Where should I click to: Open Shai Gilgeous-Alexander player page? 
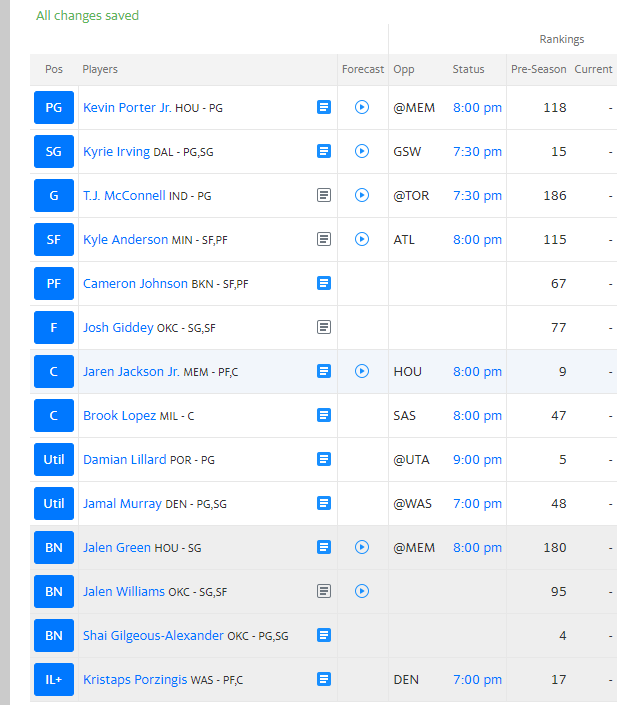pos(153,636)
